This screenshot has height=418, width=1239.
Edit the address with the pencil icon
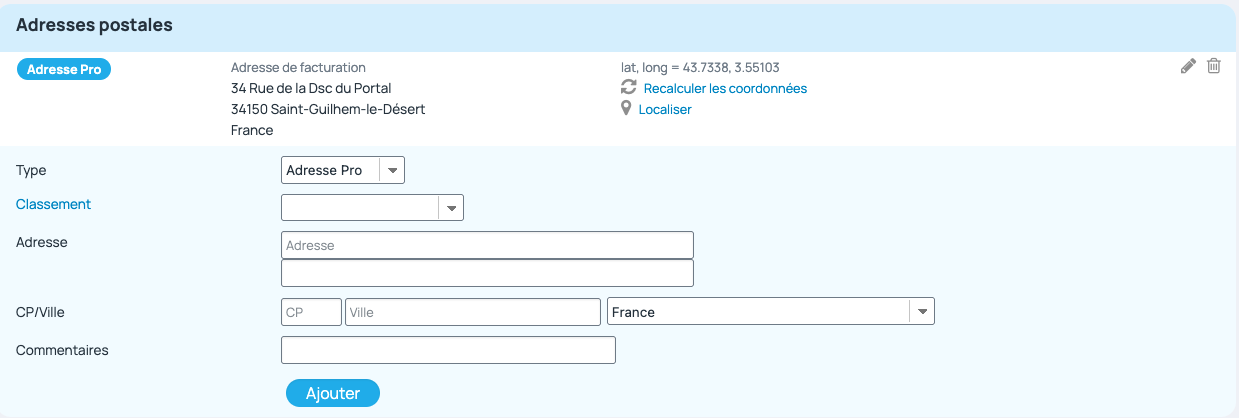click(1188, 66)
